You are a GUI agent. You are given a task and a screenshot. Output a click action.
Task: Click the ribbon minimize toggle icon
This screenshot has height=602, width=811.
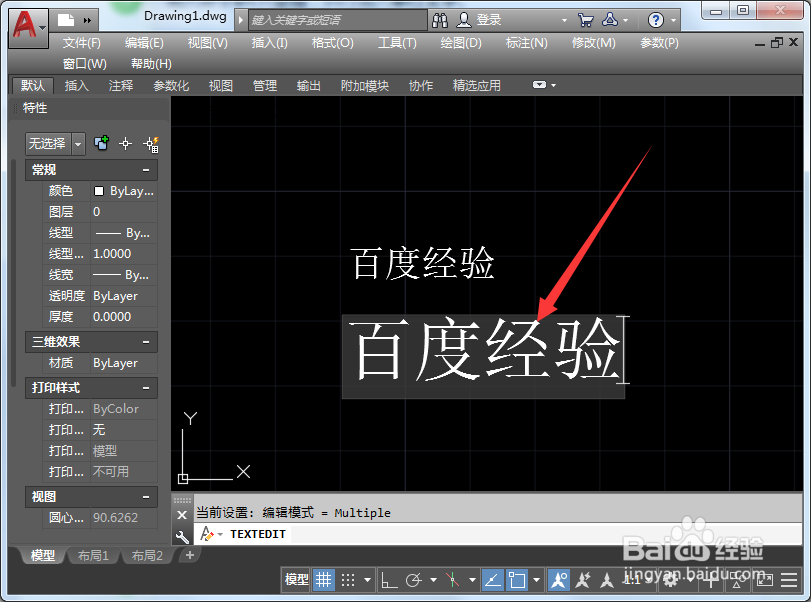[539, 85]
